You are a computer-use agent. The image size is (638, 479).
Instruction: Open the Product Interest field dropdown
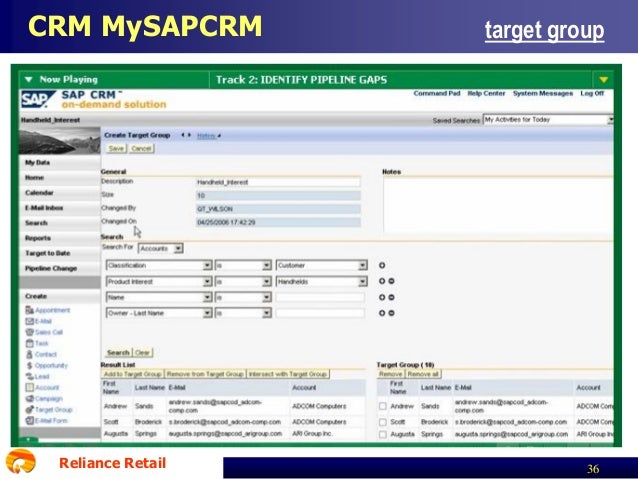[207, 282]
